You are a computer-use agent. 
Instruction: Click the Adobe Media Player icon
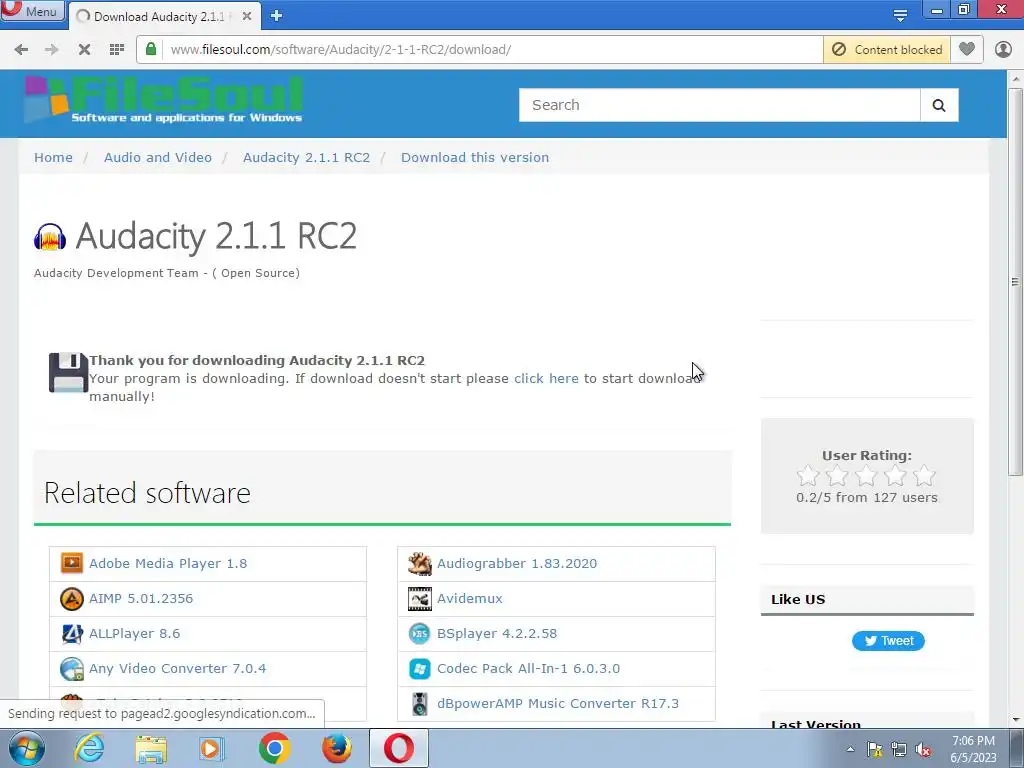pyautogui.click(x=72, y=563)
